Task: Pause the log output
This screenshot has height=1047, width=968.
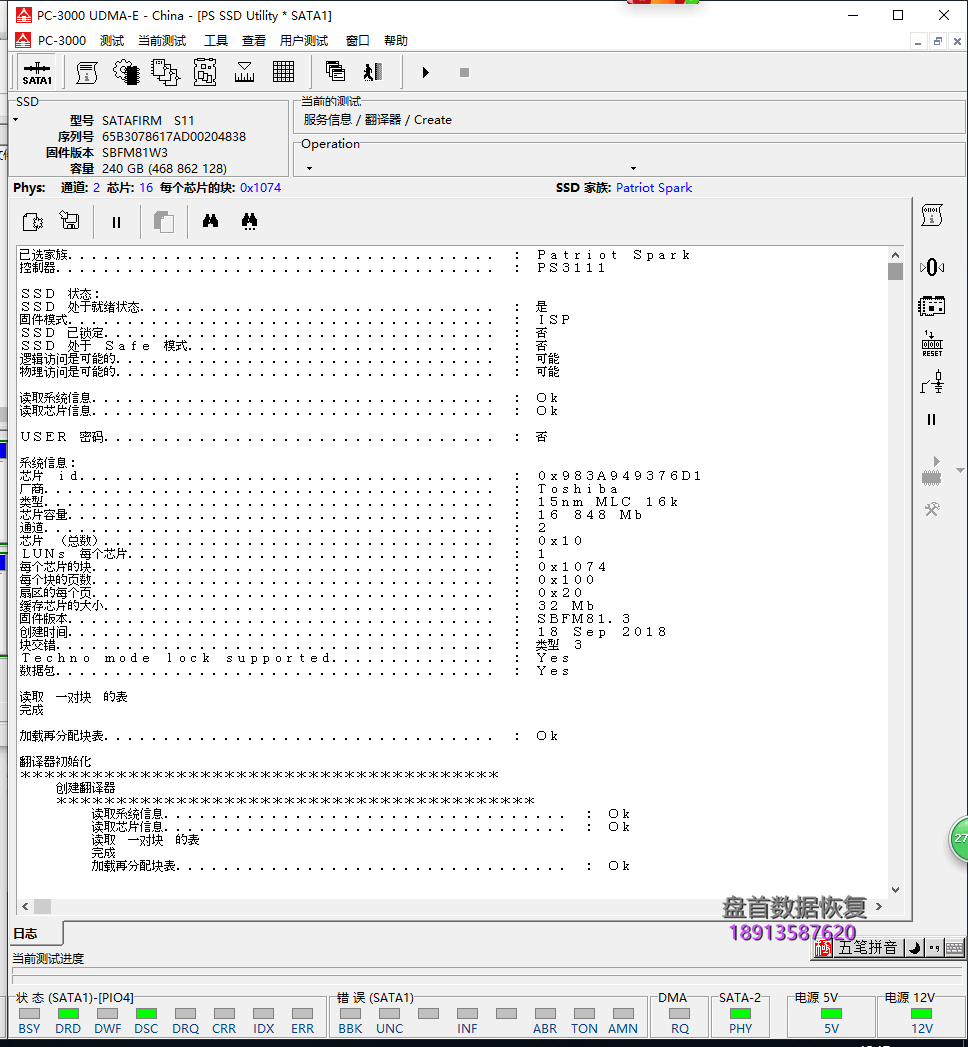Action: pos(116,222)
